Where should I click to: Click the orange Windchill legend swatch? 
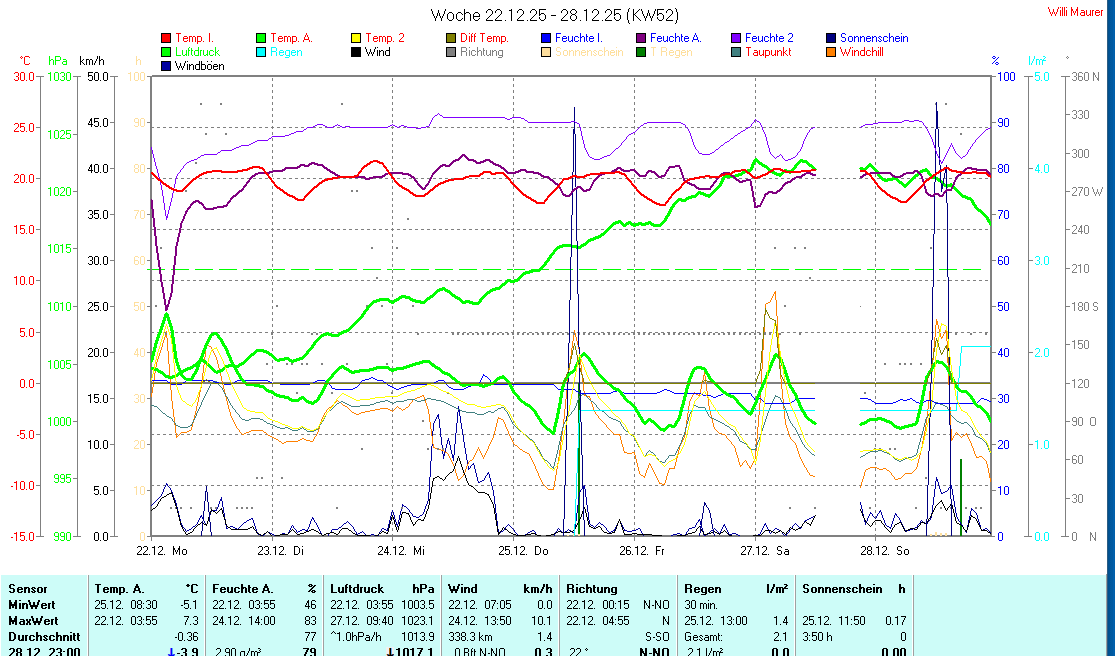coord(831,52)
